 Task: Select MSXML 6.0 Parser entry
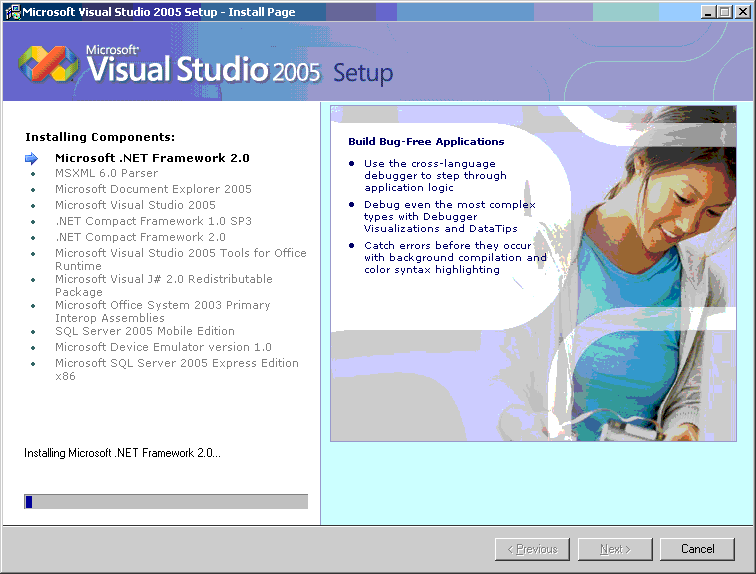click(x=106, y=173)
